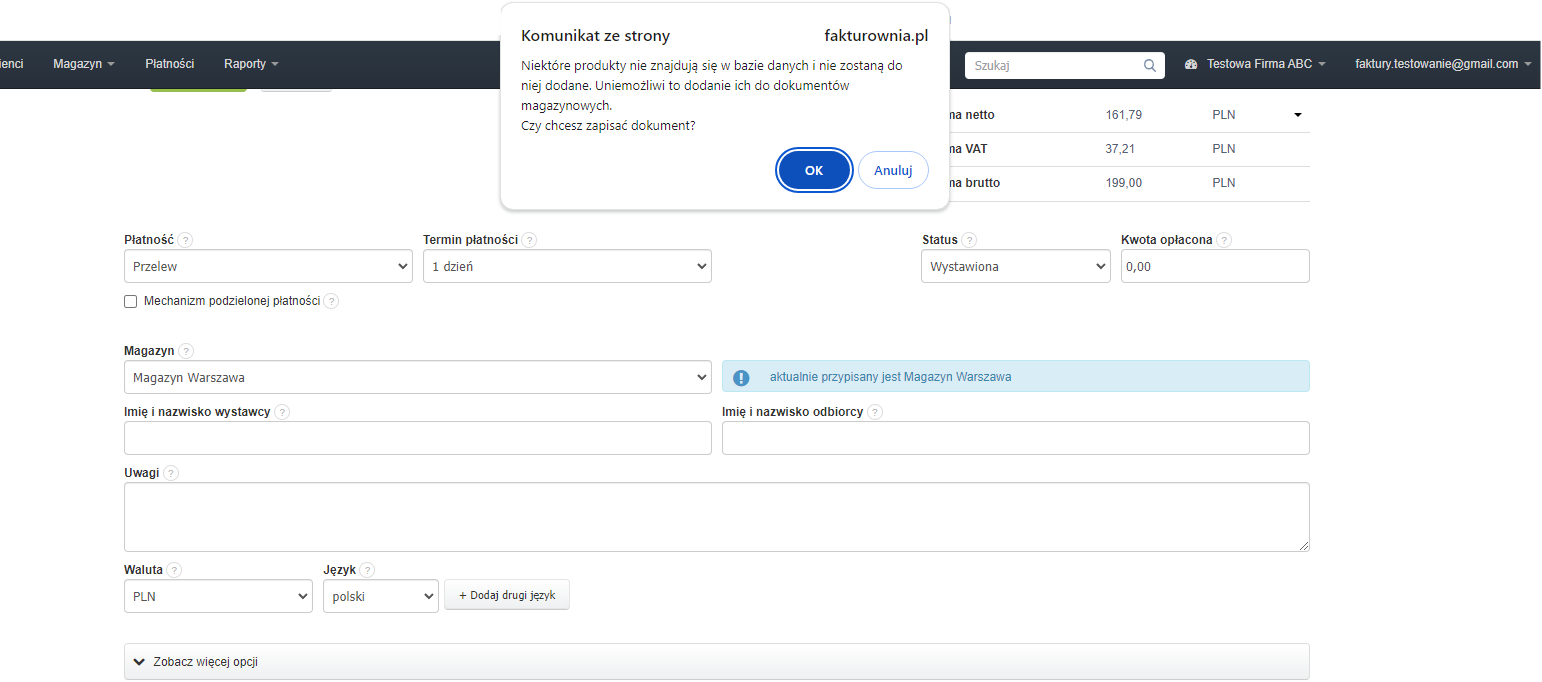Click help icon next to Mechanizm podzielonej płatności
Viewport: 1542px width, 682px height.
(x=331, y=301)
